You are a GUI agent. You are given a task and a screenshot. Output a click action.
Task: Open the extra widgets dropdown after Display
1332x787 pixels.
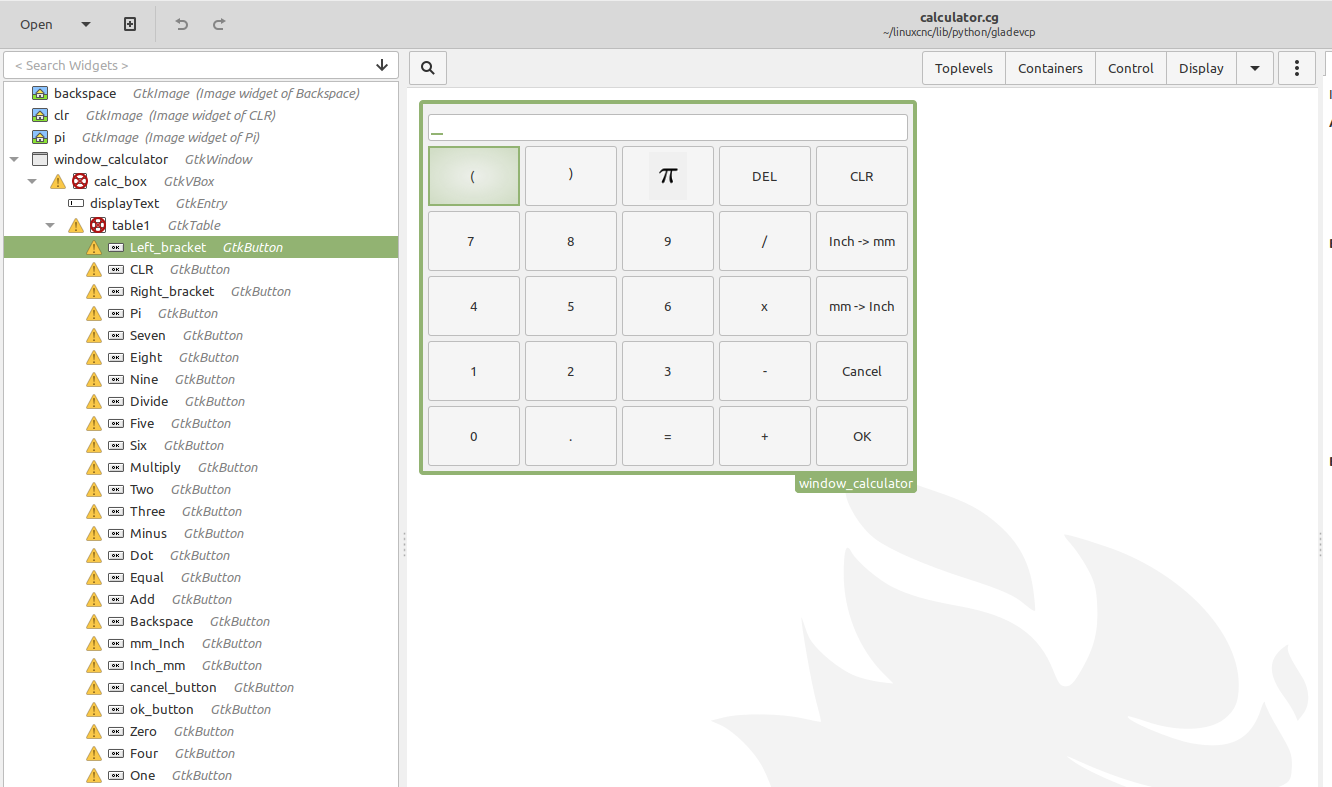click(x=1255, y=68)
